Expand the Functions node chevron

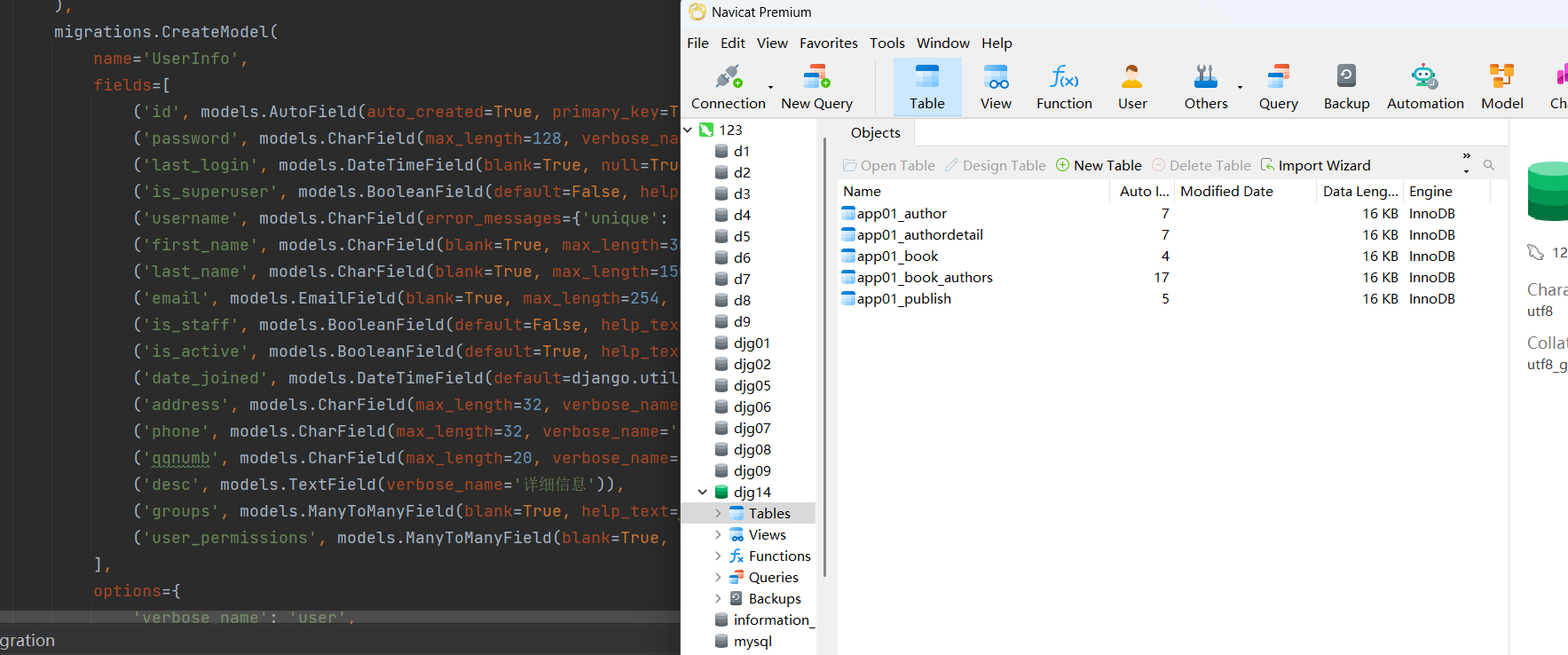tap(718, 556)
